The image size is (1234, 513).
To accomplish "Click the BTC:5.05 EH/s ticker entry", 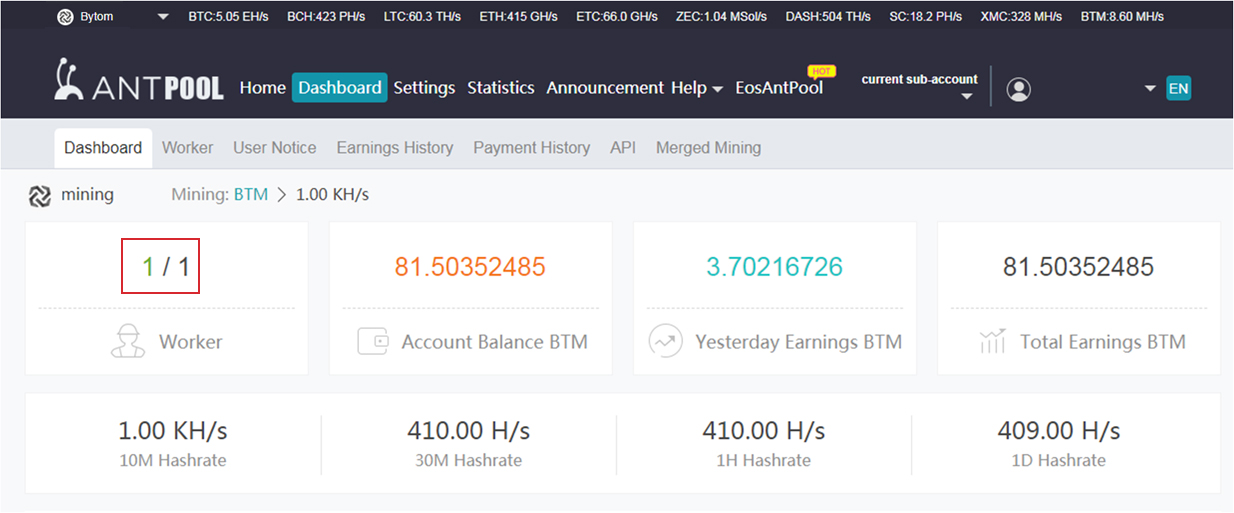I will 228,17.
